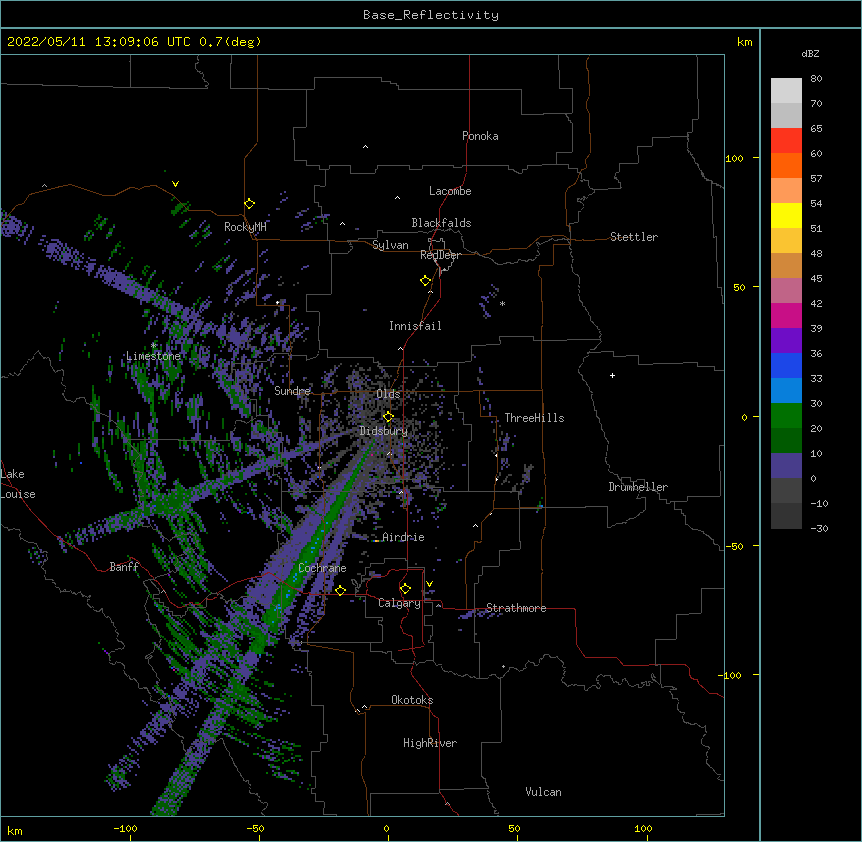Click the green 20-30 dBZ legend swatch
The image size is (862, 842).
(786, 416)
